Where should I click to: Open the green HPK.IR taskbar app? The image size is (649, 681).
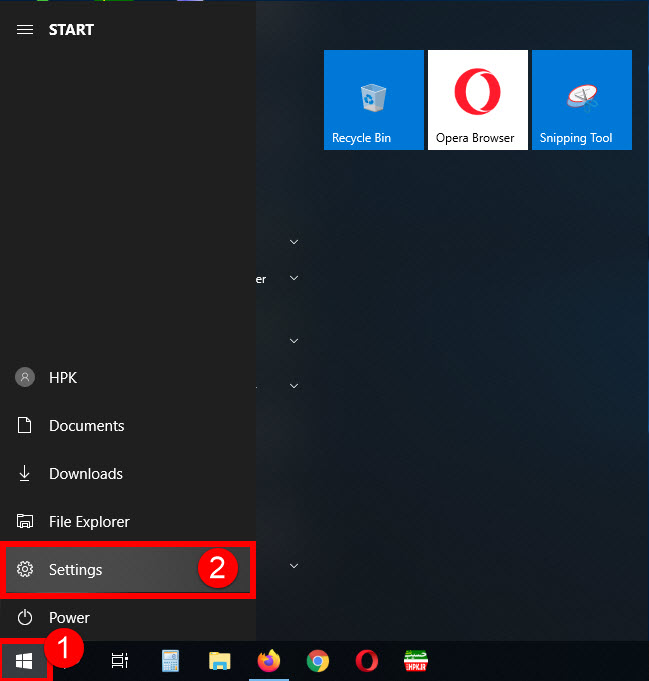pos(416,661)
